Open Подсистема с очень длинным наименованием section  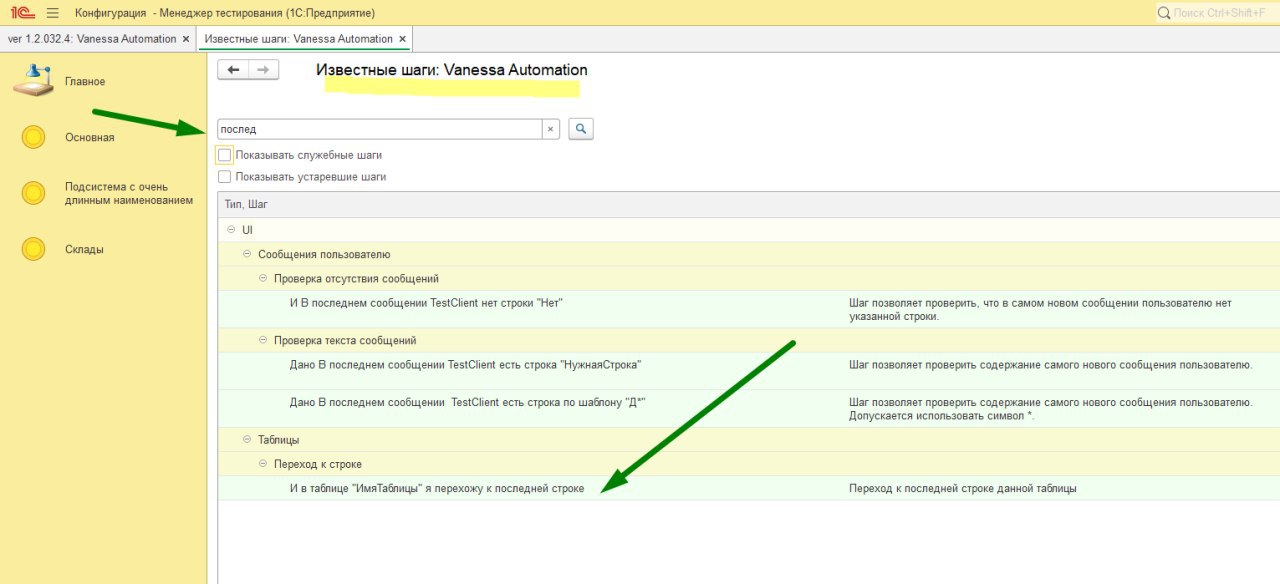click(129, 193)
